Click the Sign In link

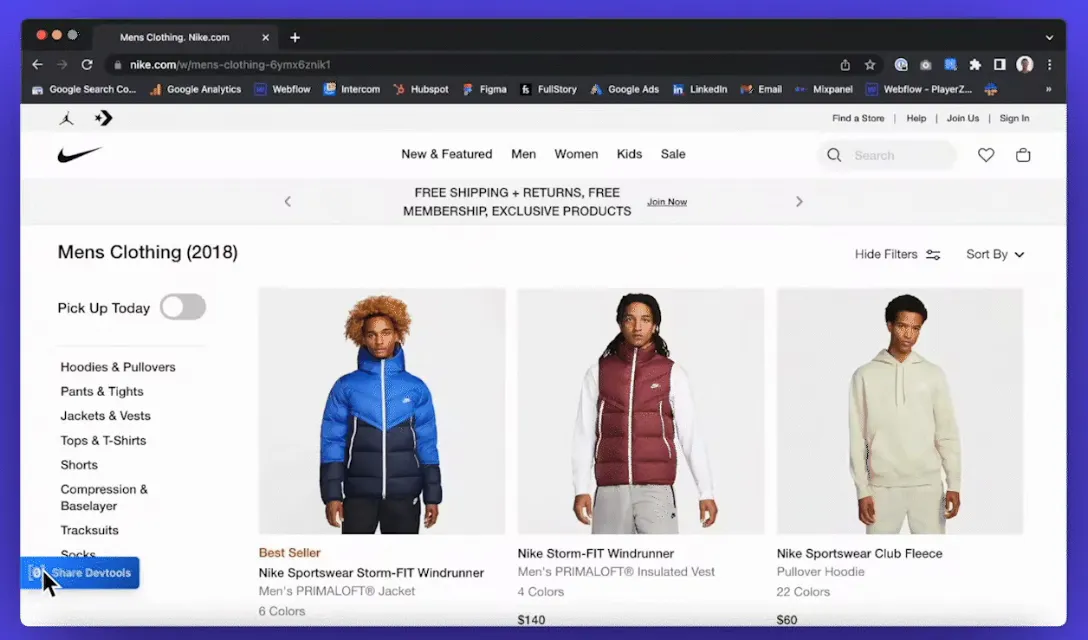tap(1014, 118)
